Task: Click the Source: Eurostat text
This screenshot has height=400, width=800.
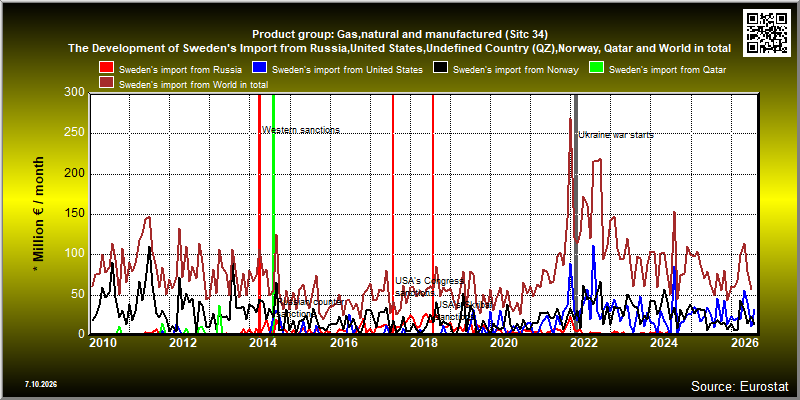Action: coord(739,385)
